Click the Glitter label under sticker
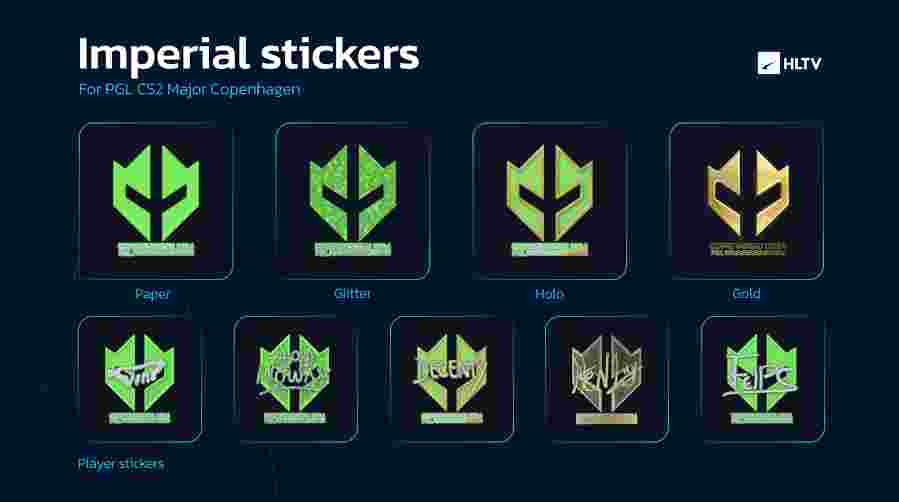This screenshot has width=899, height=502. click(x=352, y=293)
